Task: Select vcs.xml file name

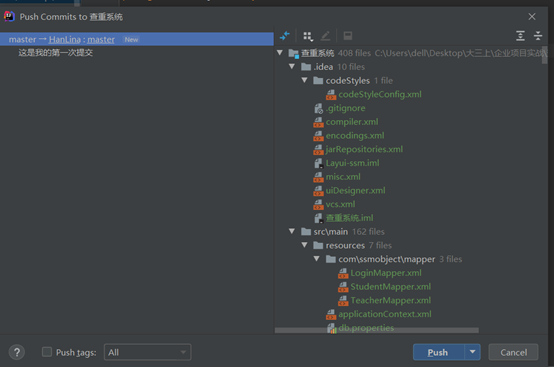Action: [x=340, y=205]
